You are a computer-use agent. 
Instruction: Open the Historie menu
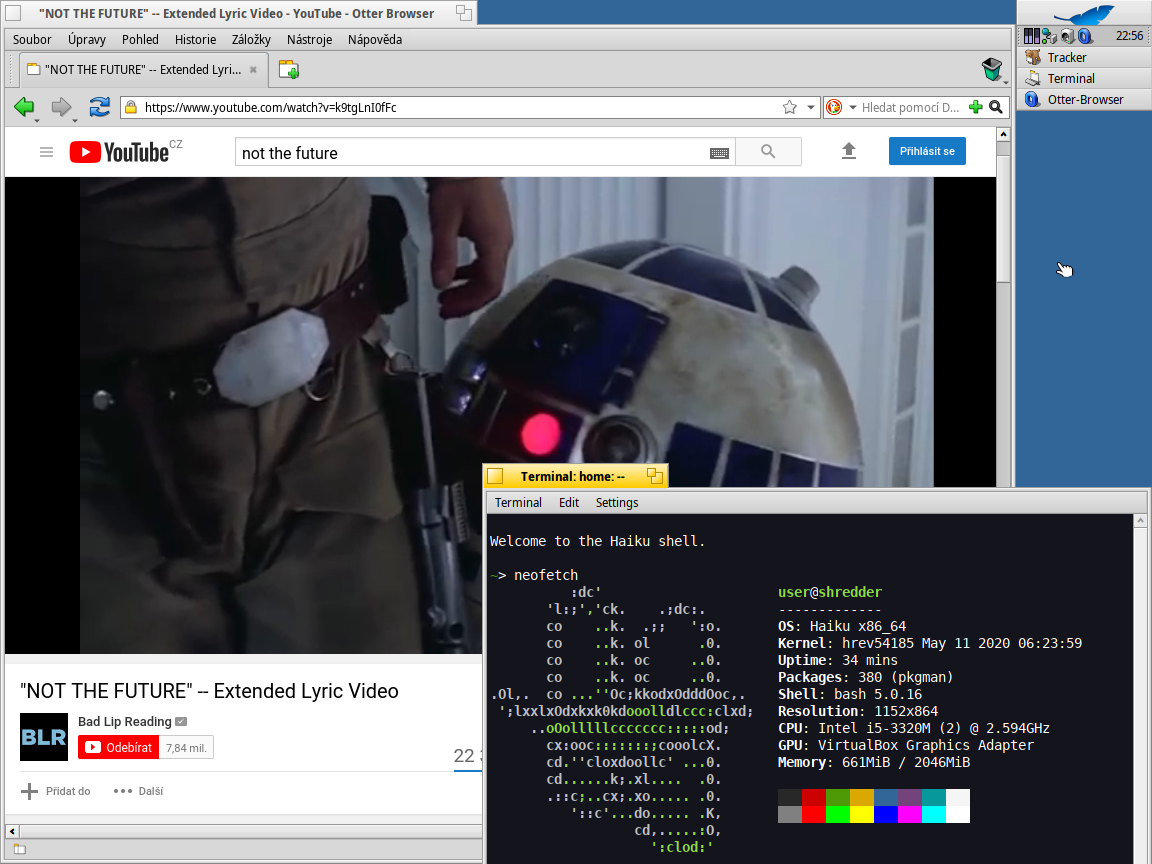[x=195, y=40]
